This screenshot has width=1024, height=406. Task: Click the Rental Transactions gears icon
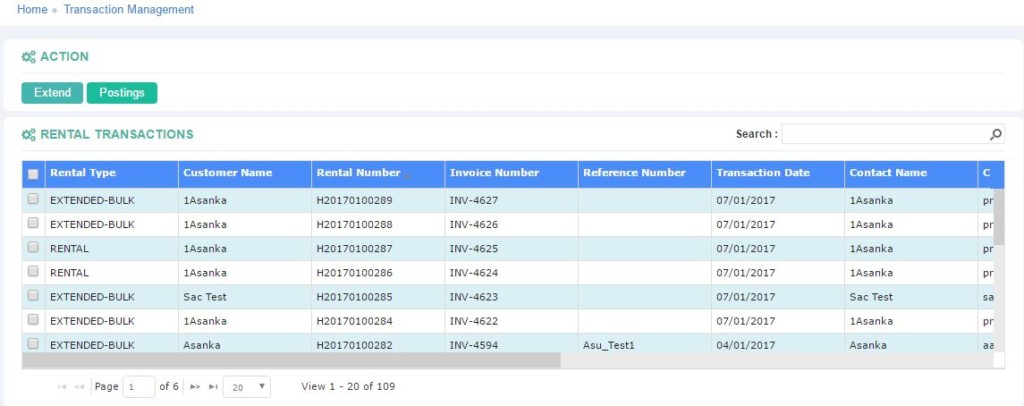28,134
